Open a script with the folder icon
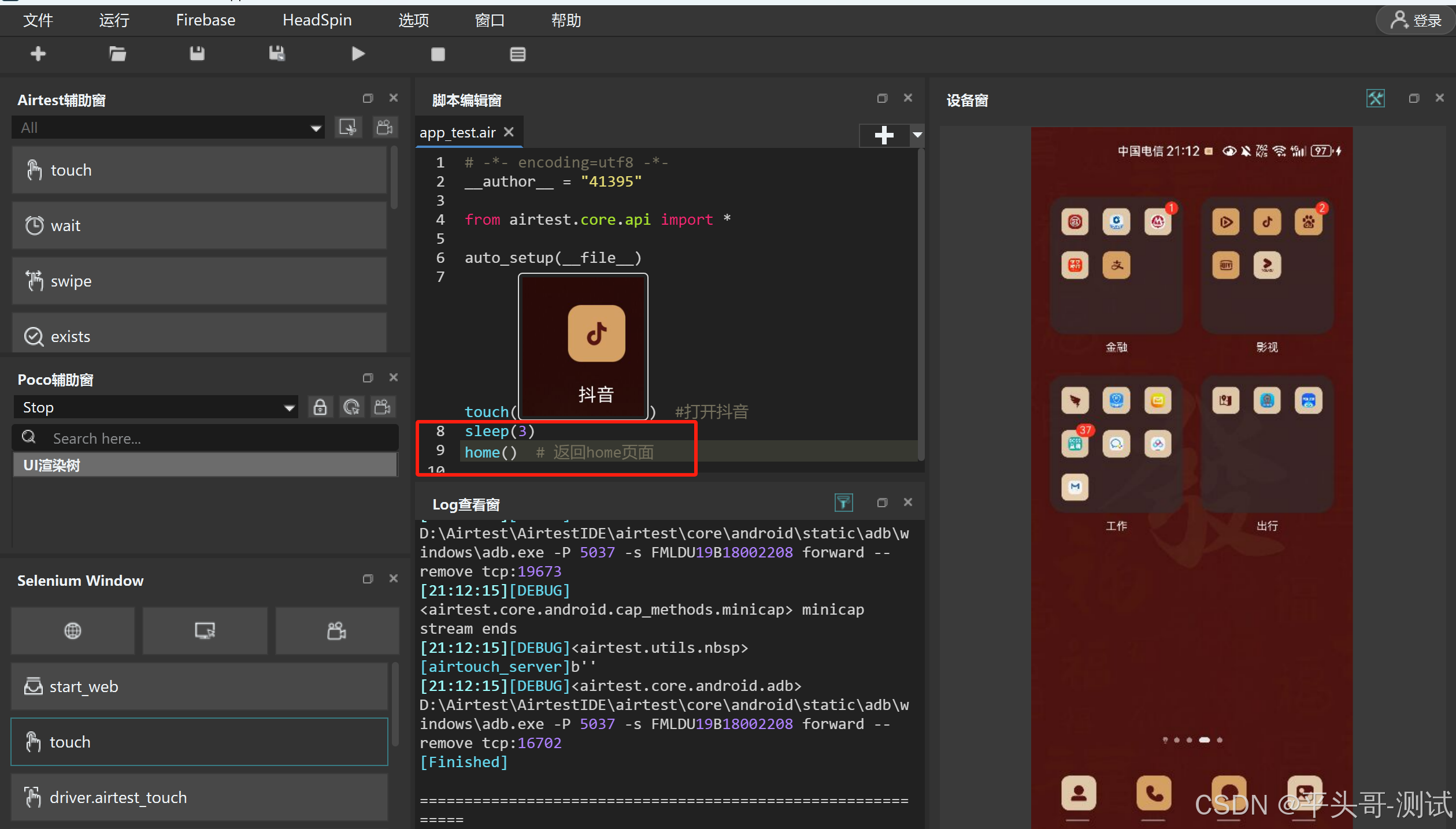This screenshot has width=1456, height=829. point(117,54)
